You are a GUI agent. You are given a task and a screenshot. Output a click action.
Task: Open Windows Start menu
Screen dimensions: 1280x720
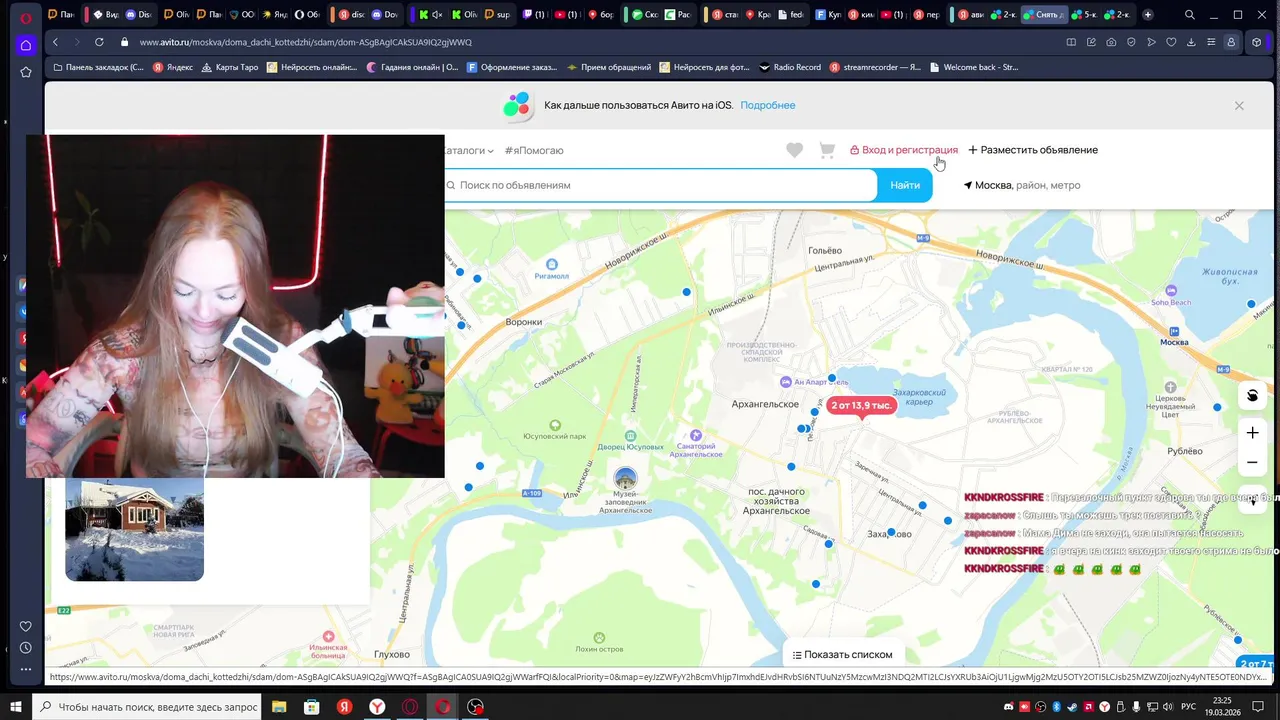(x=16, y=707)
